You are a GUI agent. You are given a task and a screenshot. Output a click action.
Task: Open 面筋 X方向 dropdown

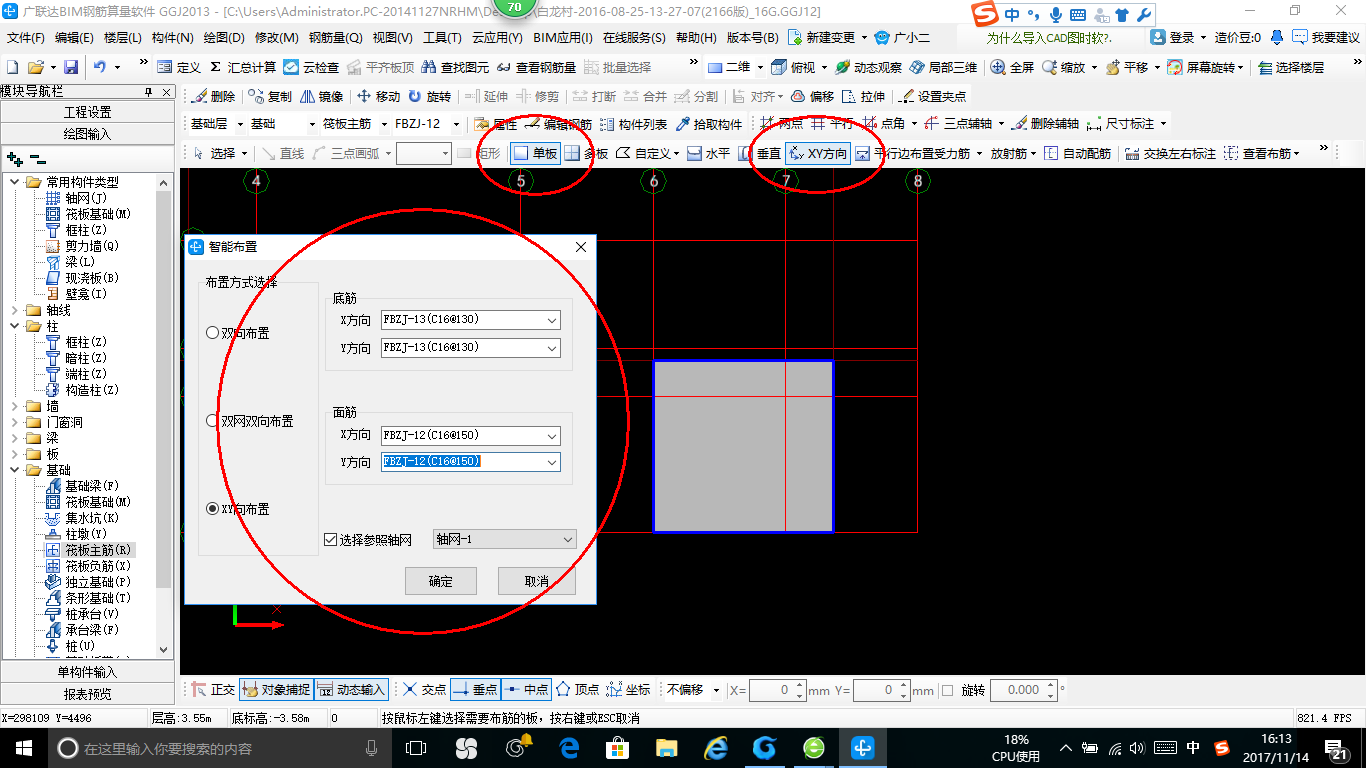pyautogui.click(x=552, y=436)
